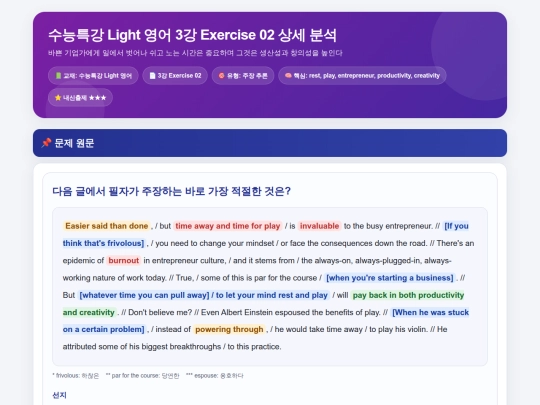The image size is (540, 405).
Task: Click highlighted phrase powering through
Action: point(229,329)
